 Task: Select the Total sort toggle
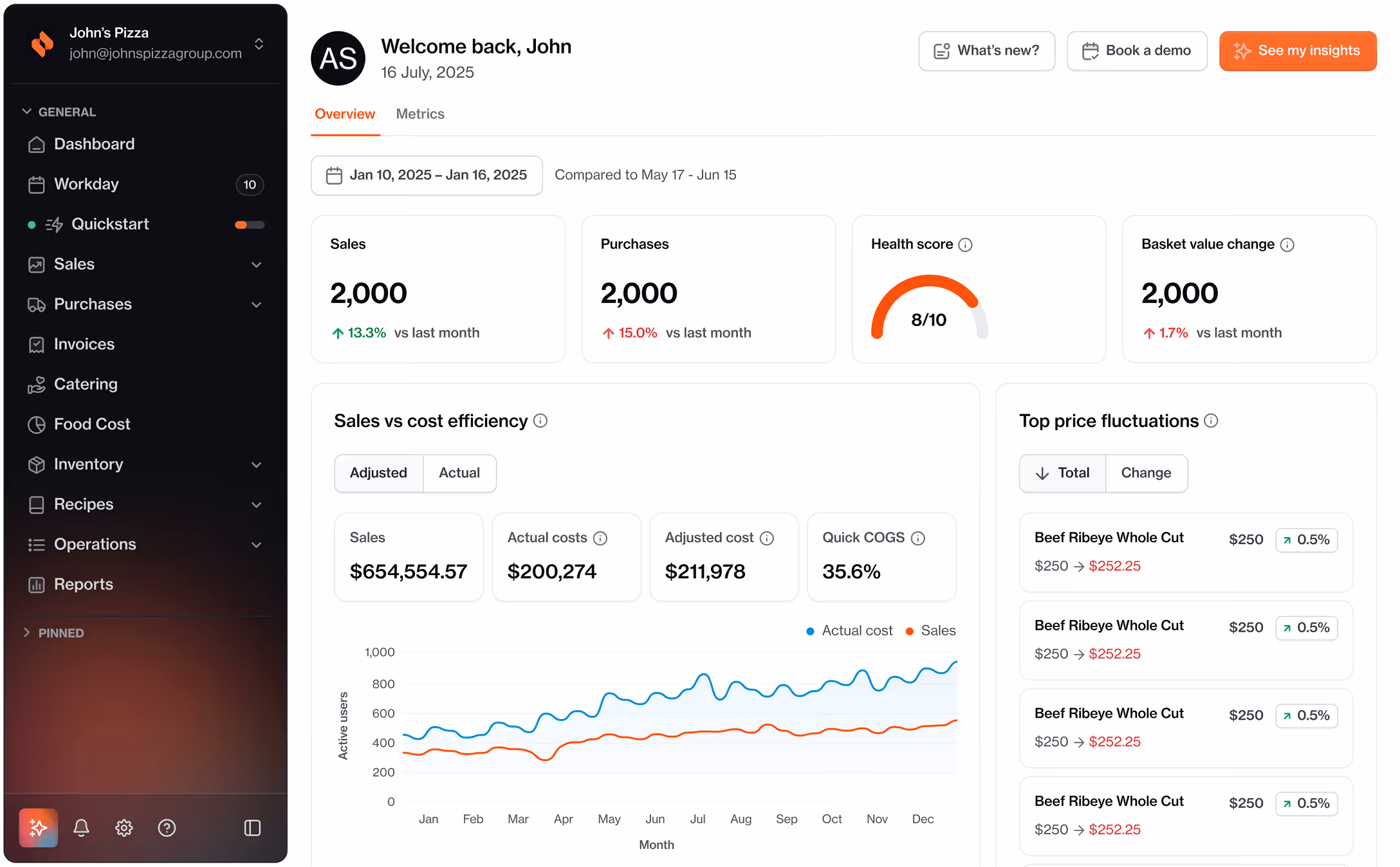point(1063,473)
